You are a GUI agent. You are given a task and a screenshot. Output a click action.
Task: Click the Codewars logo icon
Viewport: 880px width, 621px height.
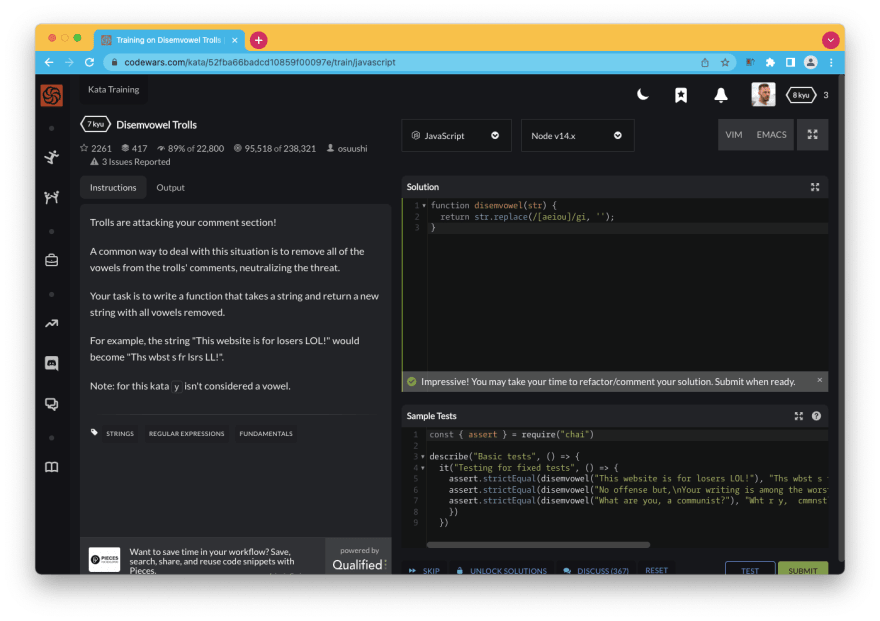[52, 95]
